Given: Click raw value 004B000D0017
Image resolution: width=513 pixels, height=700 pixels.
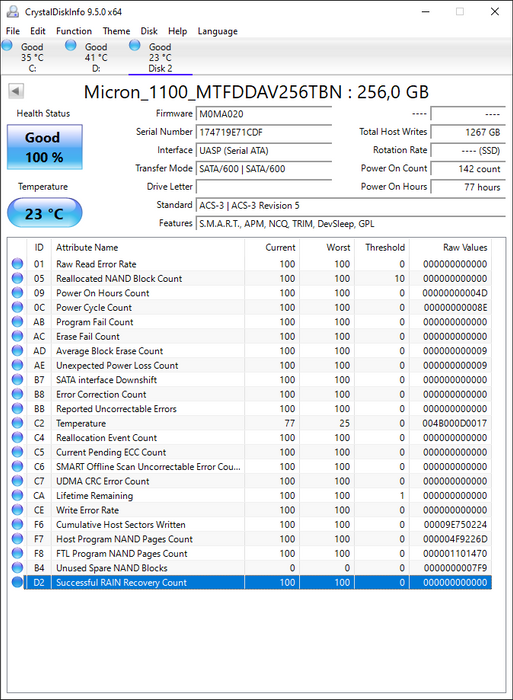Looking at the screenshot, I should pos(455,423).
